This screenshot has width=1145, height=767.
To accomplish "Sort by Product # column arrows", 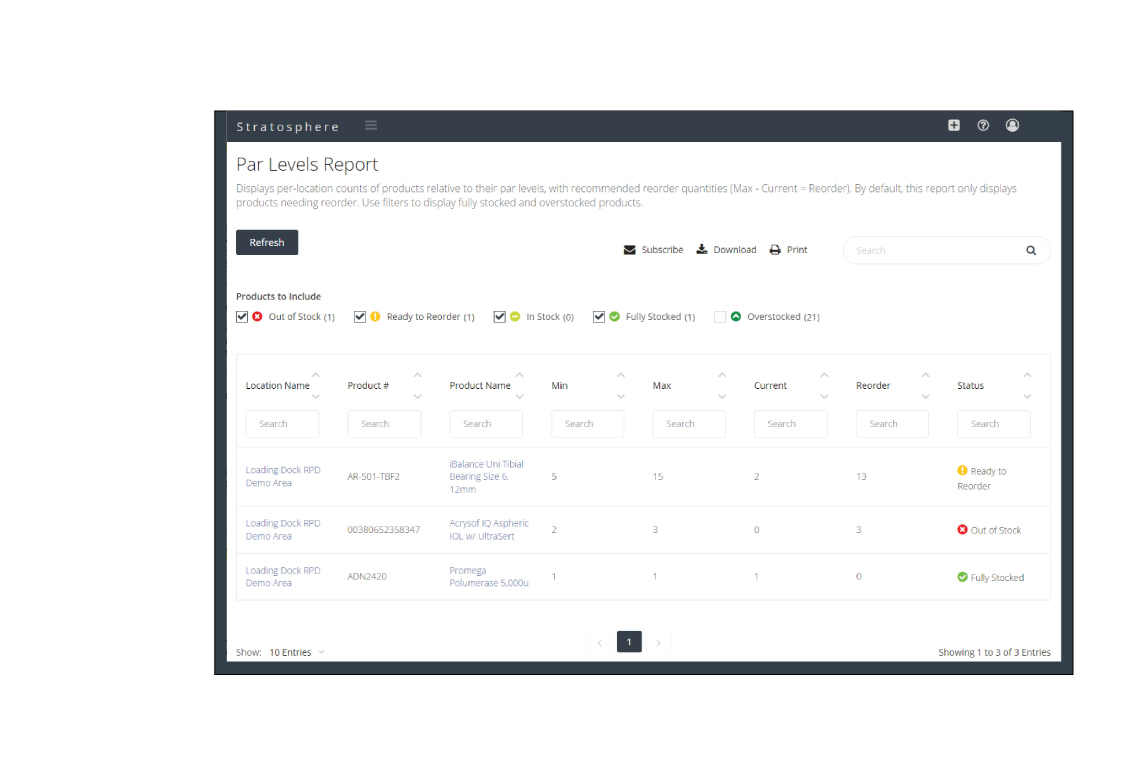I will click(x=418, y=386).
